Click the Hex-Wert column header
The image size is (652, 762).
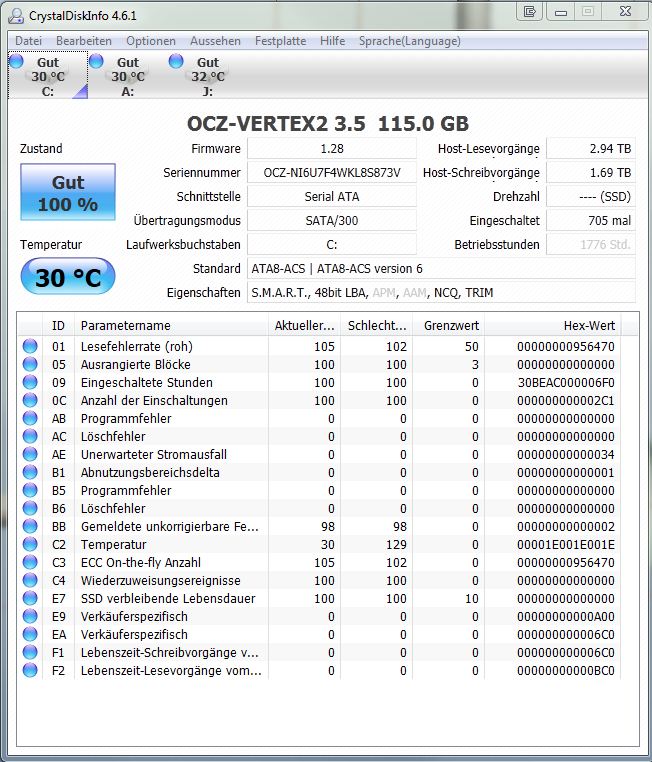(553, 326)
